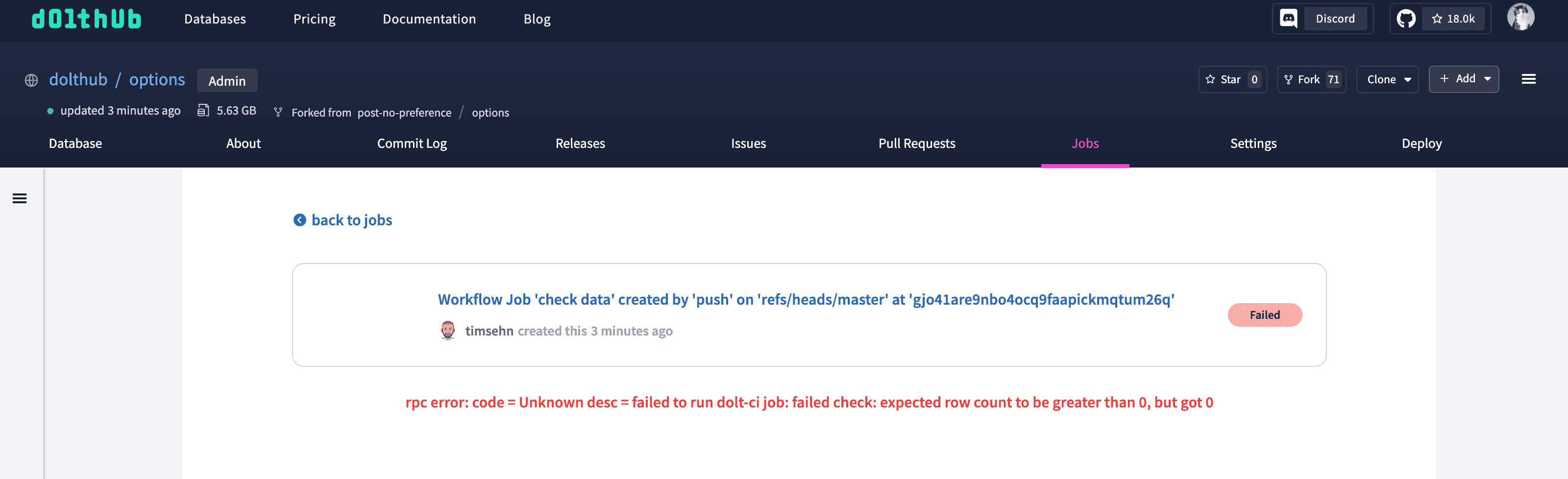Click back to jobs link
The image size is (1568, 479).
point(351,220)
